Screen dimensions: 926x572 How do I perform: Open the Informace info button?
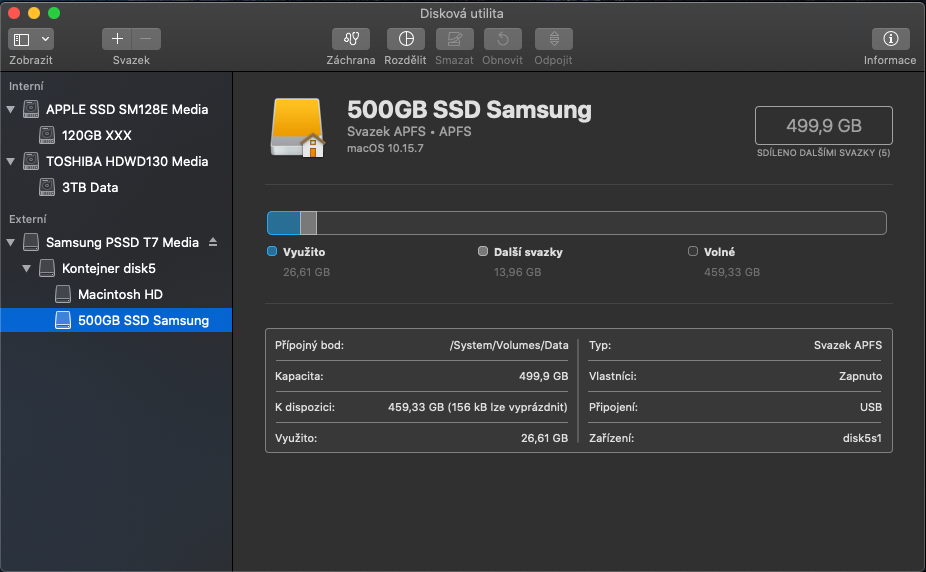889,39
